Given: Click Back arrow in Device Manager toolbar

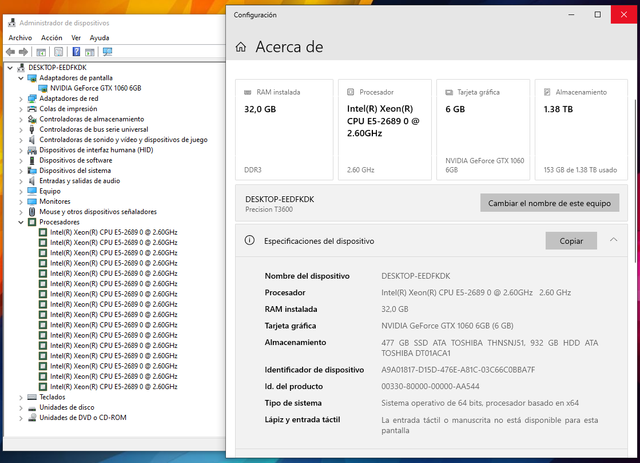Looking at the screenshot, I should [11, 52].
